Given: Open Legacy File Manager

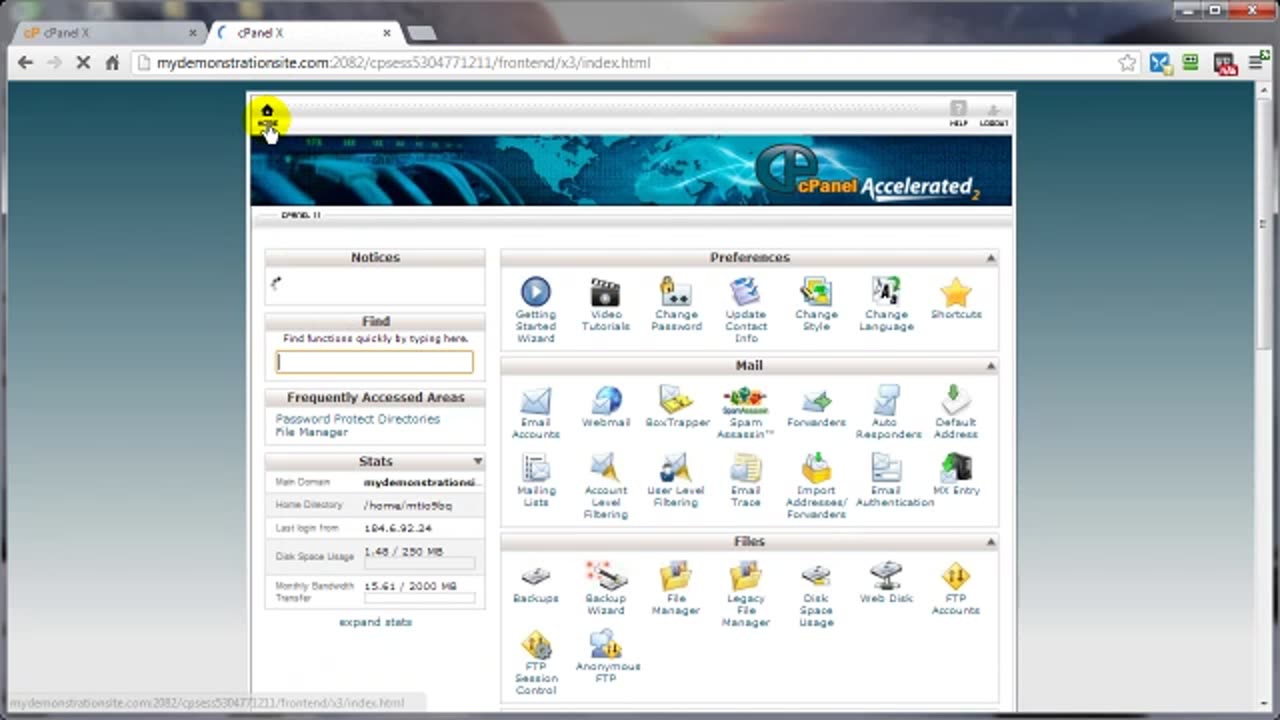Looking at the screenshot, I should pos(746,594).
